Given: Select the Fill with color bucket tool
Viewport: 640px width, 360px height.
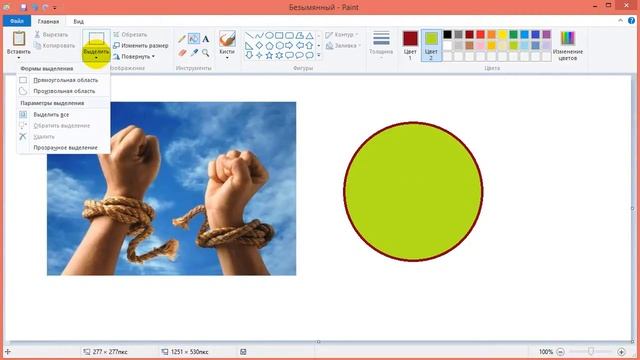Looking at the screenshot, I should 194,39.
